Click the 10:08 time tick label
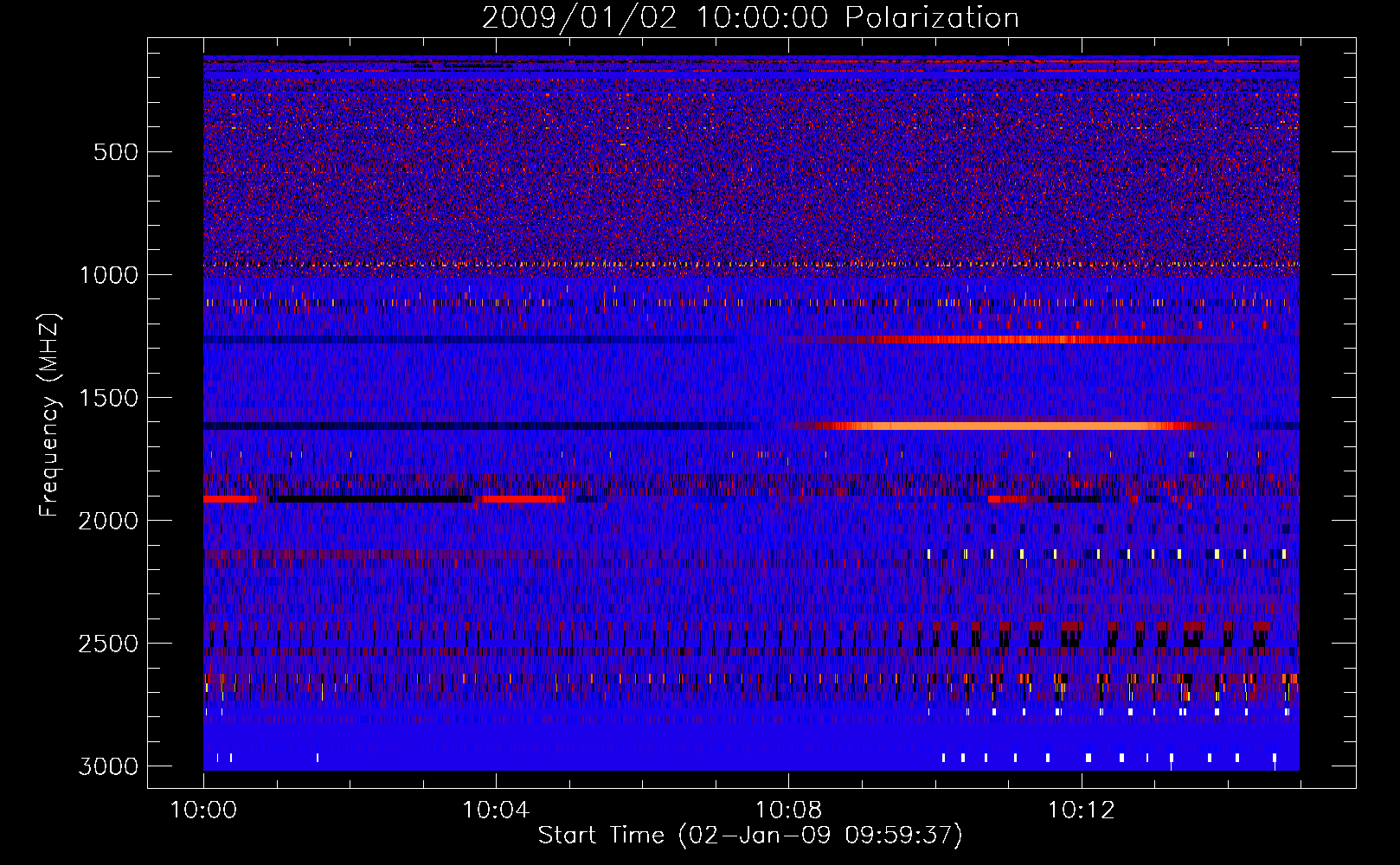The image size is (1400, 865). (x=788, y=811)
